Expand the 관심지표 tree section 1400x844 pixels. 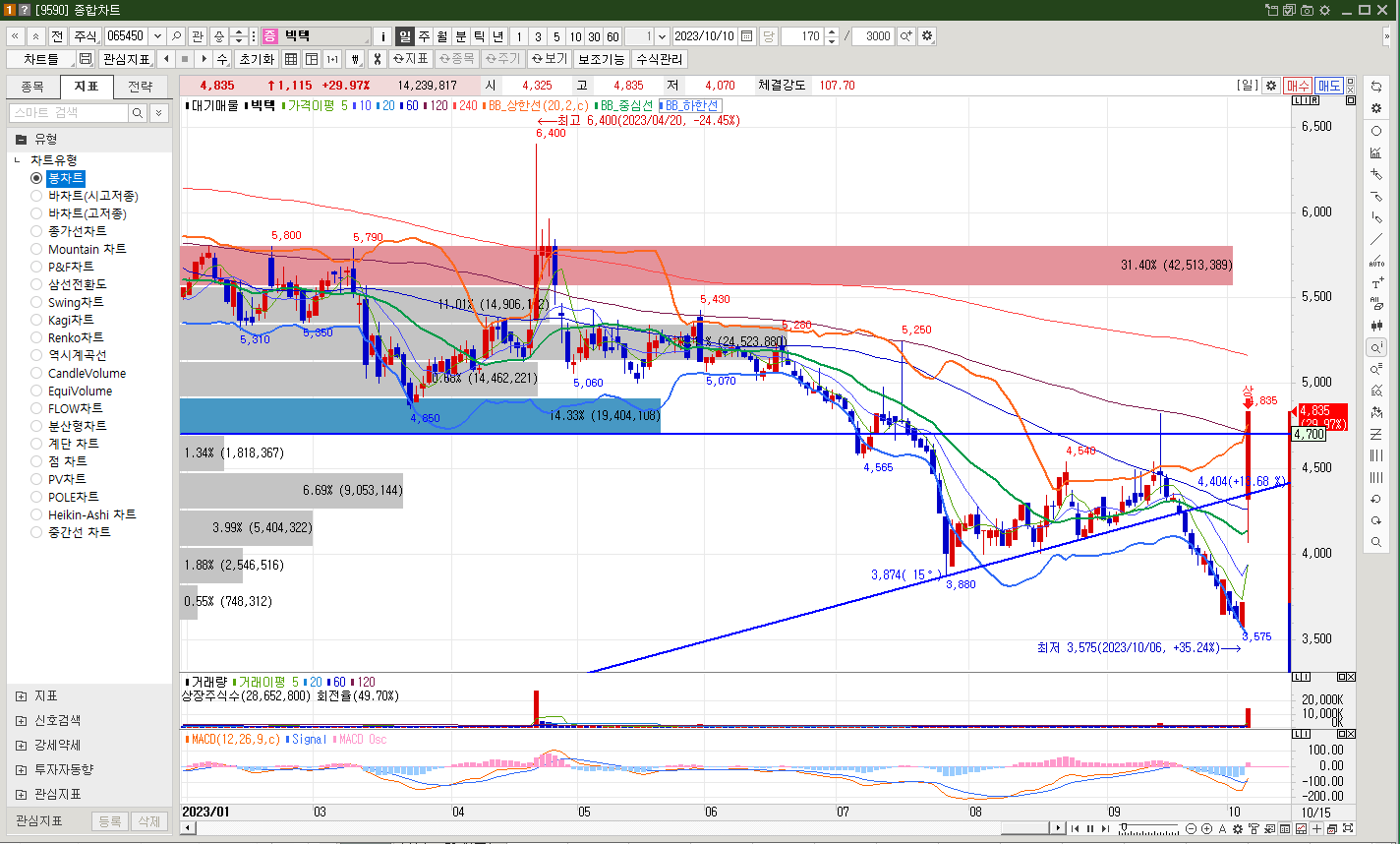pyautogui.click(x=21, y=794)
